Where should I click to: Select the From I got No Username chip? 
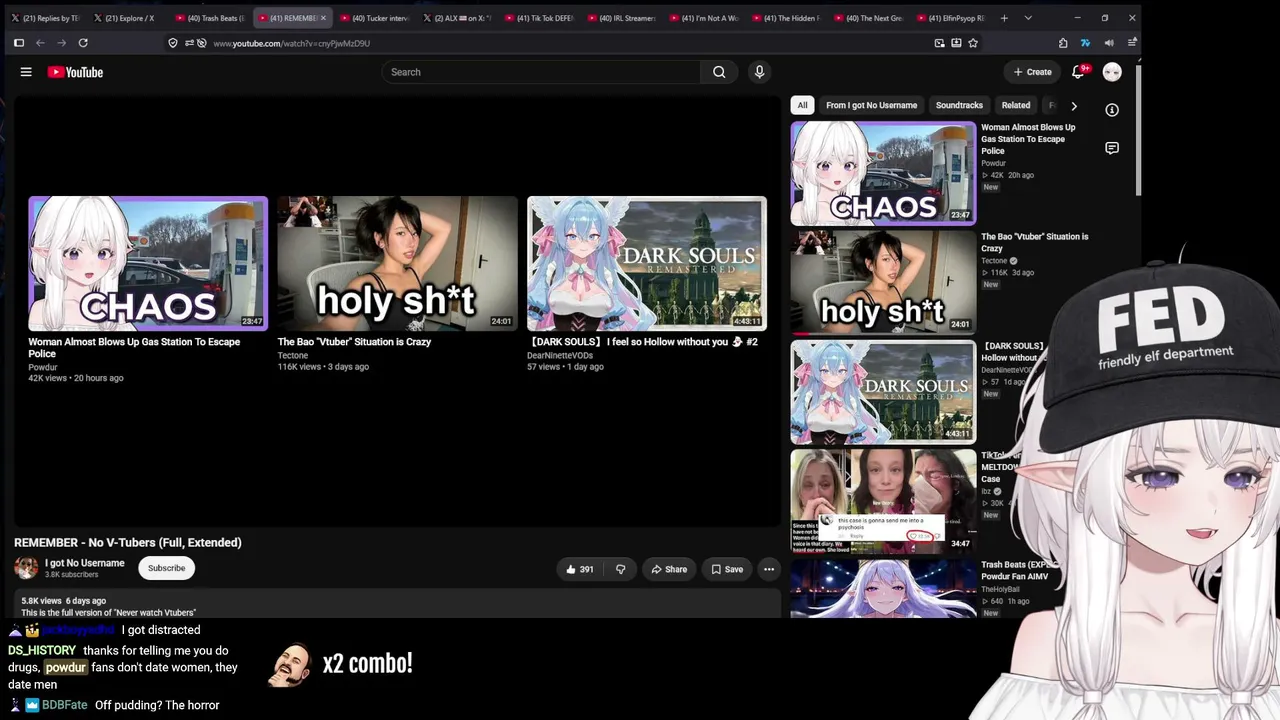[871, 105]
